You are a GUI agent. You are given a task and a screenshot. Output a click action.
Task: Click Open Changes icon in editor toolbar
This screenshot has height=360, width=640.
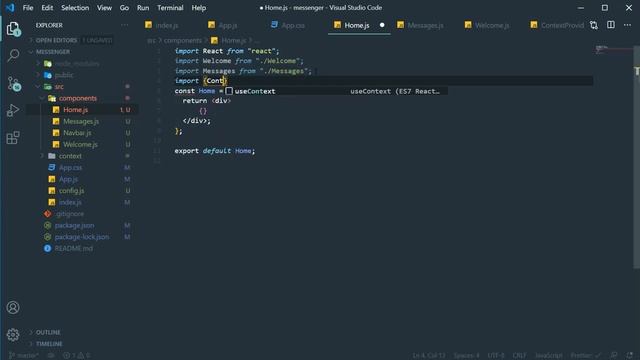(x=594, y=25)
